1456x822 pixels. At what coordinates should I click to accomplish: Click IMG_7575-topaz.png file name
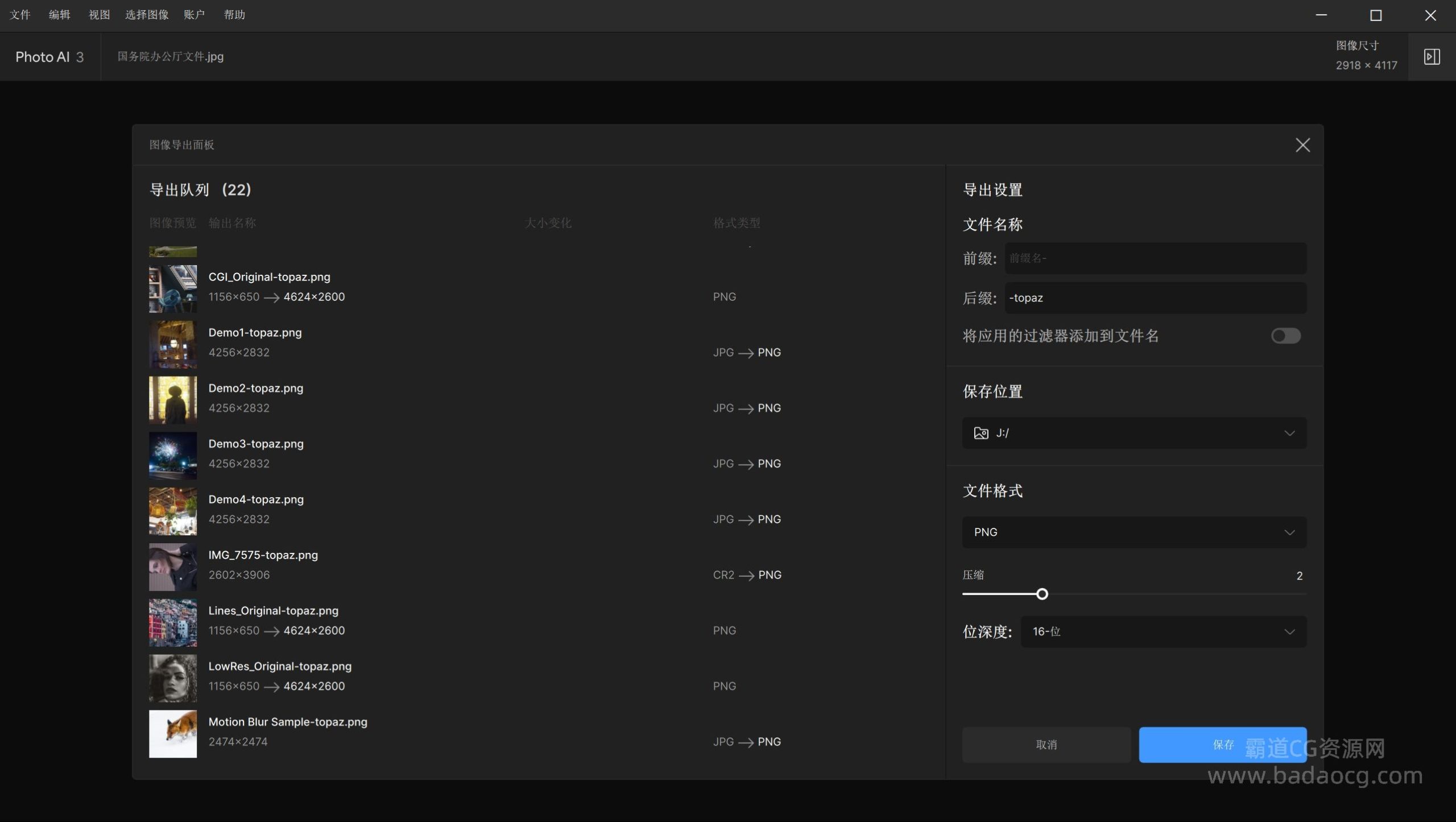click(263, 555)
